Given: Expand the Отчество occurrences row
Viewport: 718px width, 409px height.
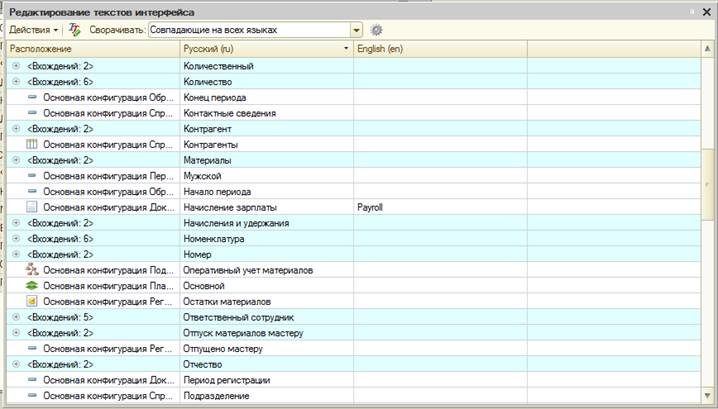Looking at the screenshot, I should point(16,364).
